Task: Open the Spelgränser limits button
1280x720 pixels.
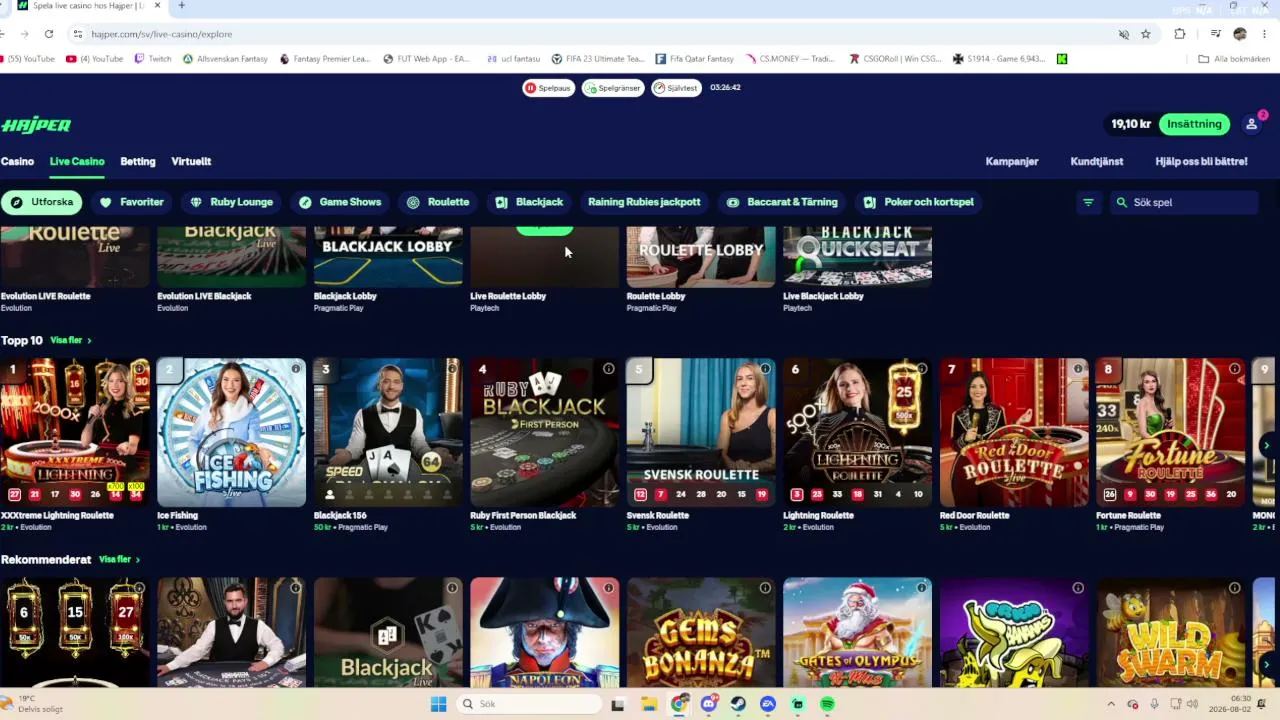Action: tap(613, 88)
